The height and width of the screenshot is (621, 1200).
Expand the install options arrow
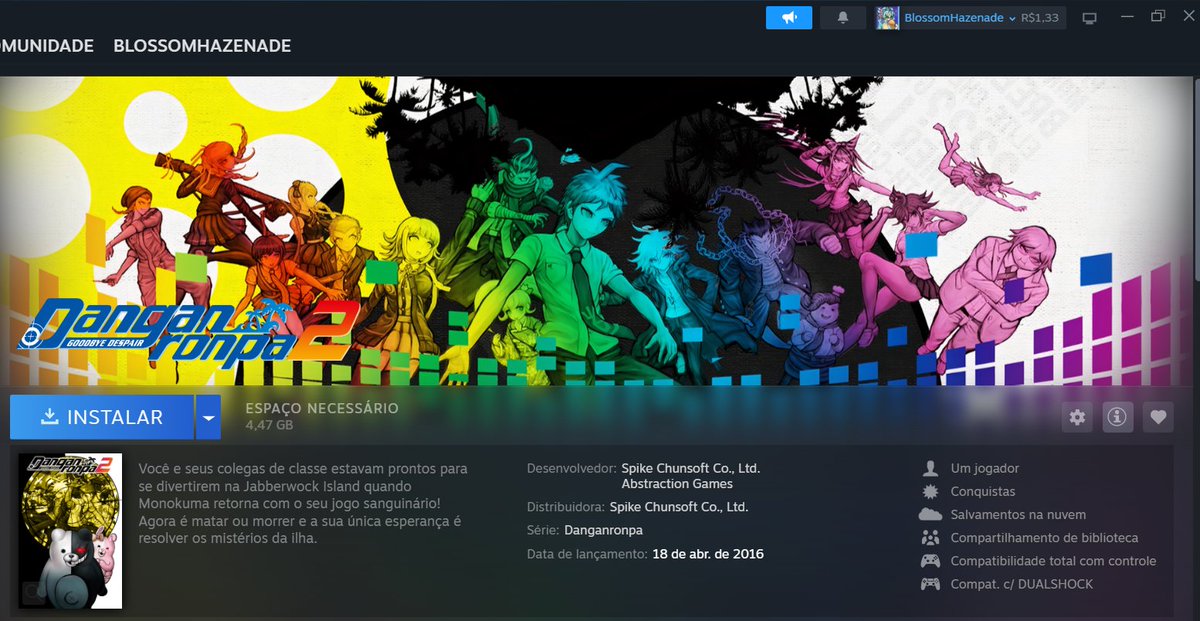point(208,417)
